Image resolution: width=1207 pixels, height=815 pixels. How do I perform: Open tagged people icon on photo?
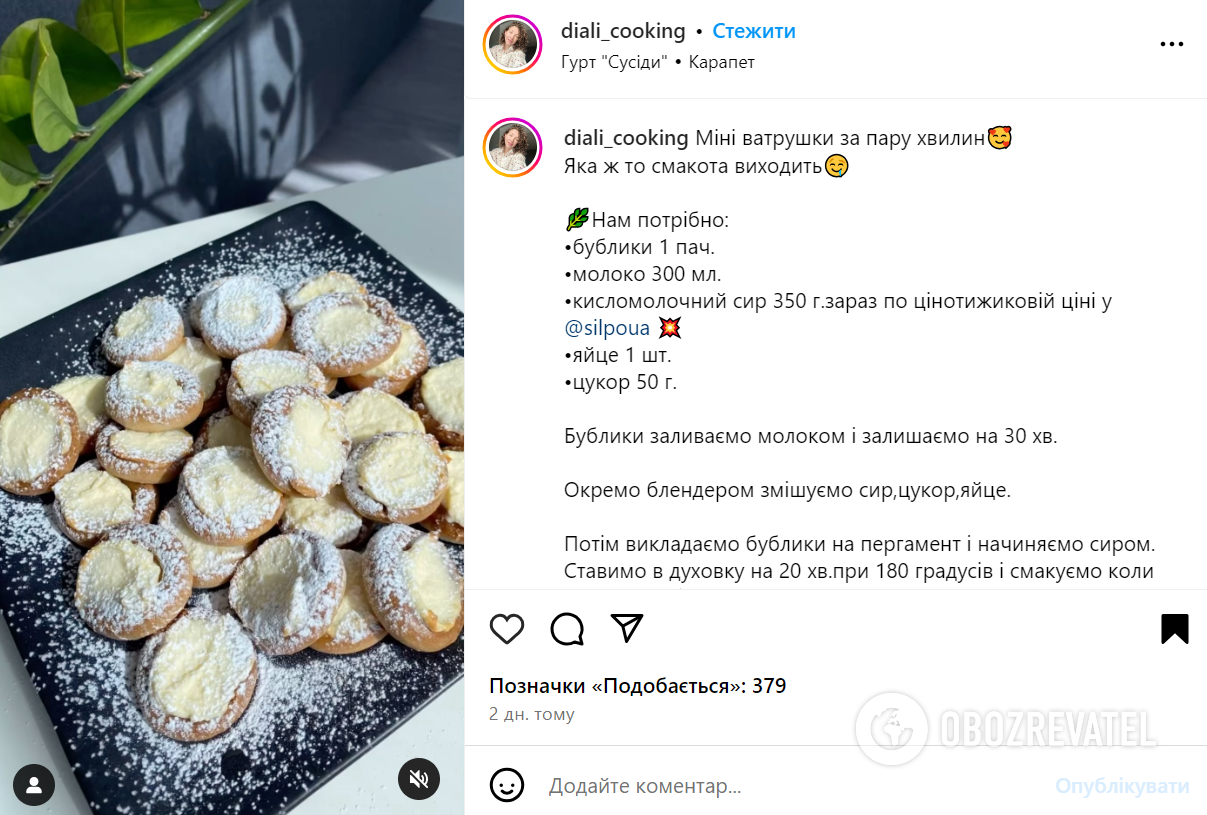click(x=34, y=785)
